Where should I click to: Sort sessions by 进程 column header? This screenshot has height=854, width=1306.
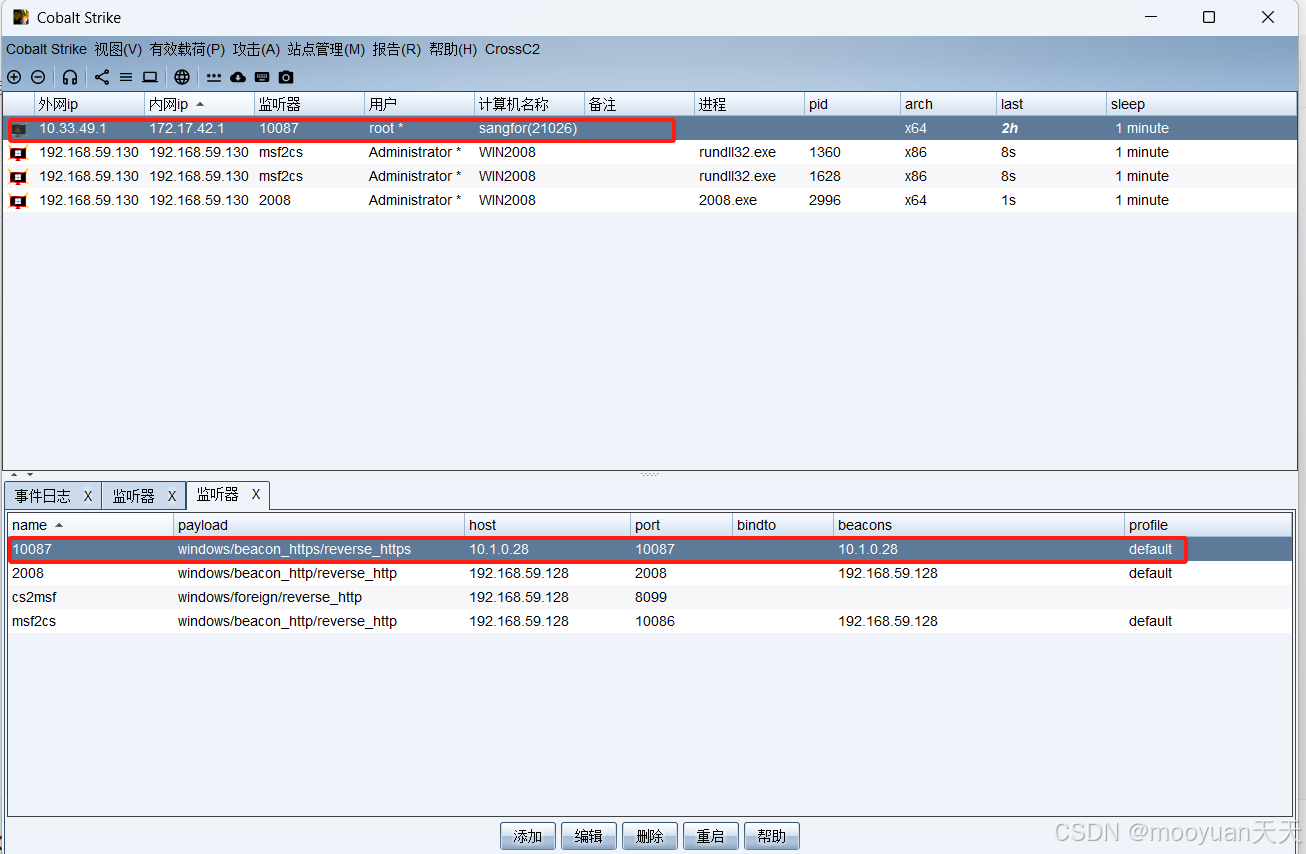[x=749, y=104]
